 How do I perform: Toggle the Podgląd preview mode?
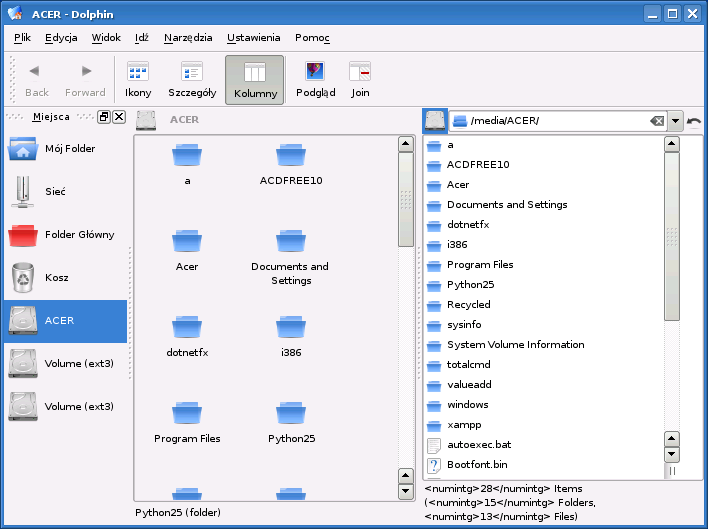pos(315,79)
